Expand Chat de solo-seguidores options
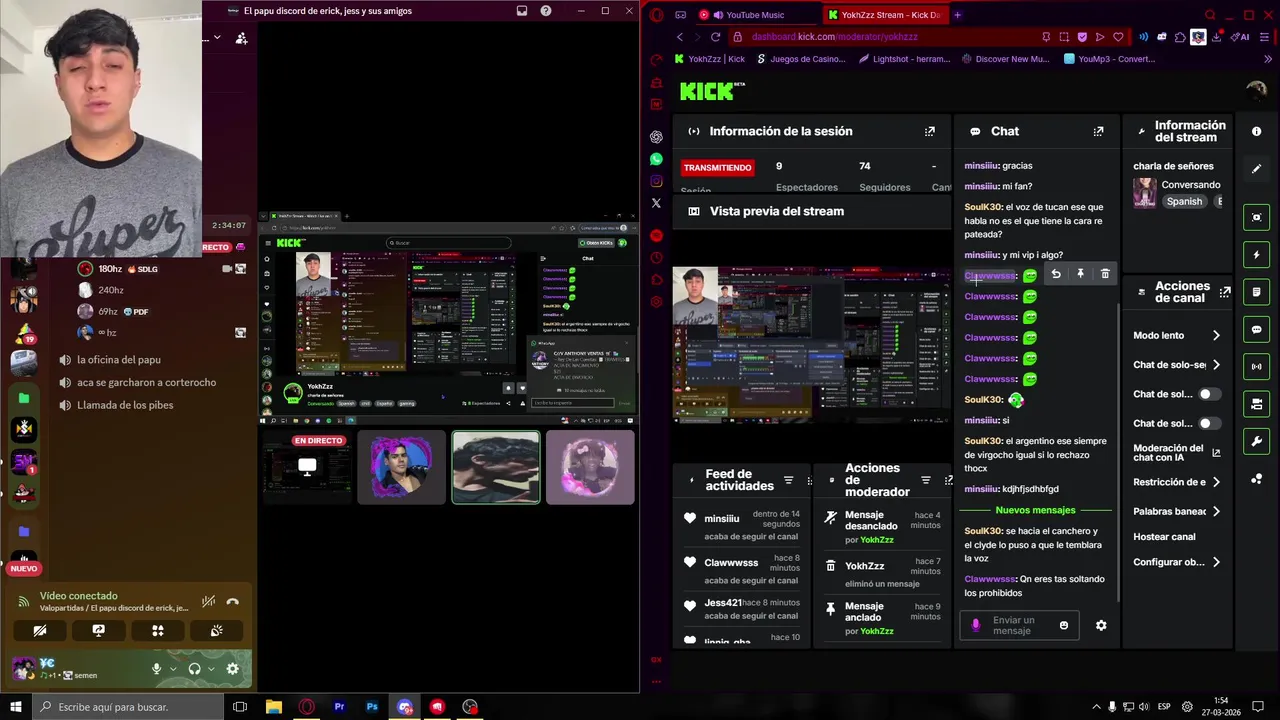This screenshot has height=720, width=1280. pyautogui.click(x=1216, y=365)
